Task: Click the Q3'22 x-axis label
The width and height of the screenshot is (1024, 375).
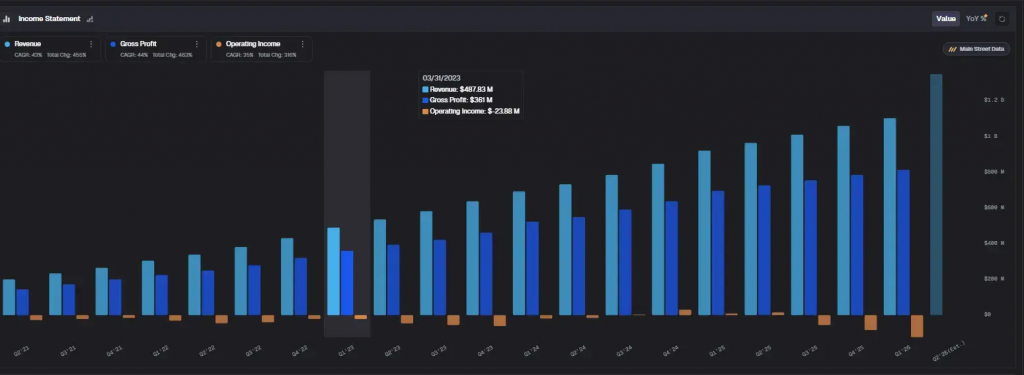Action: (253, 351)
